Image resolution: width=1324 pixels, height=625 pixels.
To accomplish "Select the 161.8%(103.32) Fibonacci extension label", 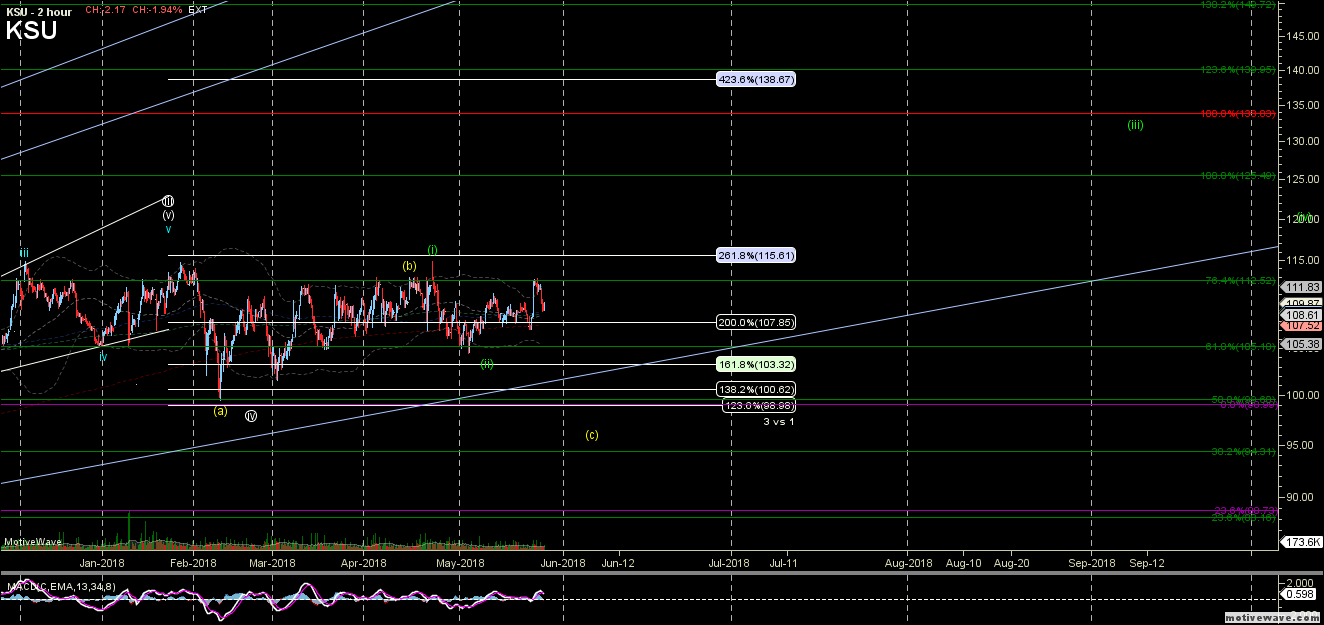I will click(x=756, y=365).
